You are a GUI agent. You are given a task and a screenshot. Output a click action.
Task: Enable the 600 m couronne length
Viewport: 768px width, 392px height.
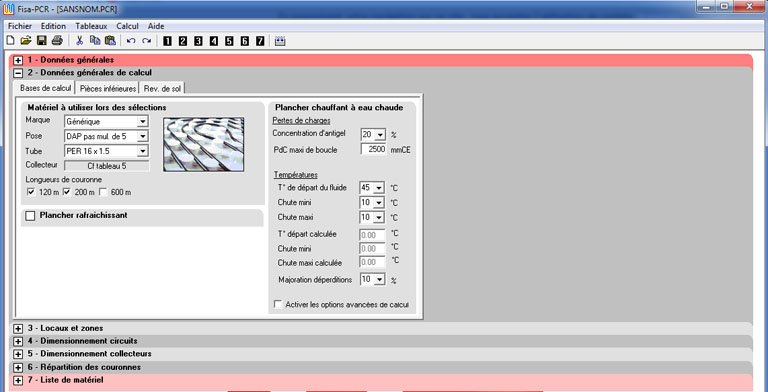pyautogui.click(x=103, y=192)
